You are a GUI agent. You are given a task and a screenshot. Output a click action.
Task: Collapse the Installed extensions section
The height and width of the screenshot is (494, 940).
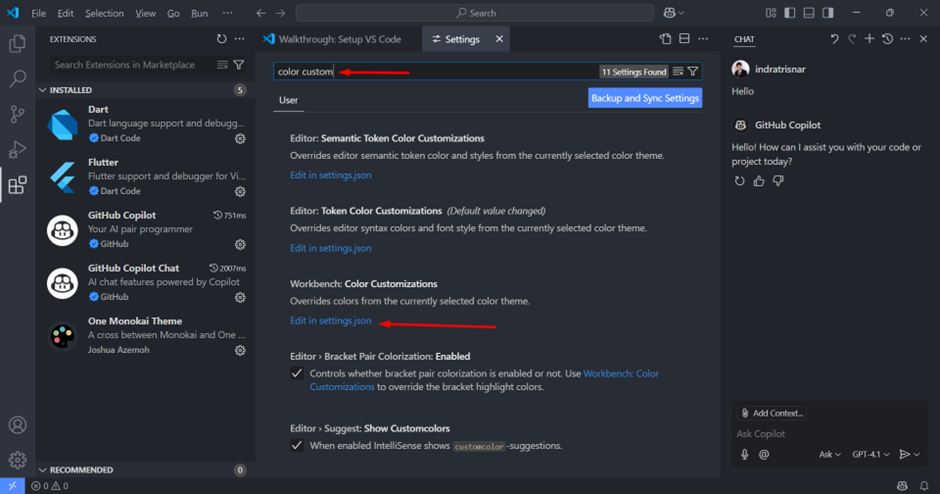[x=144, y=90]
